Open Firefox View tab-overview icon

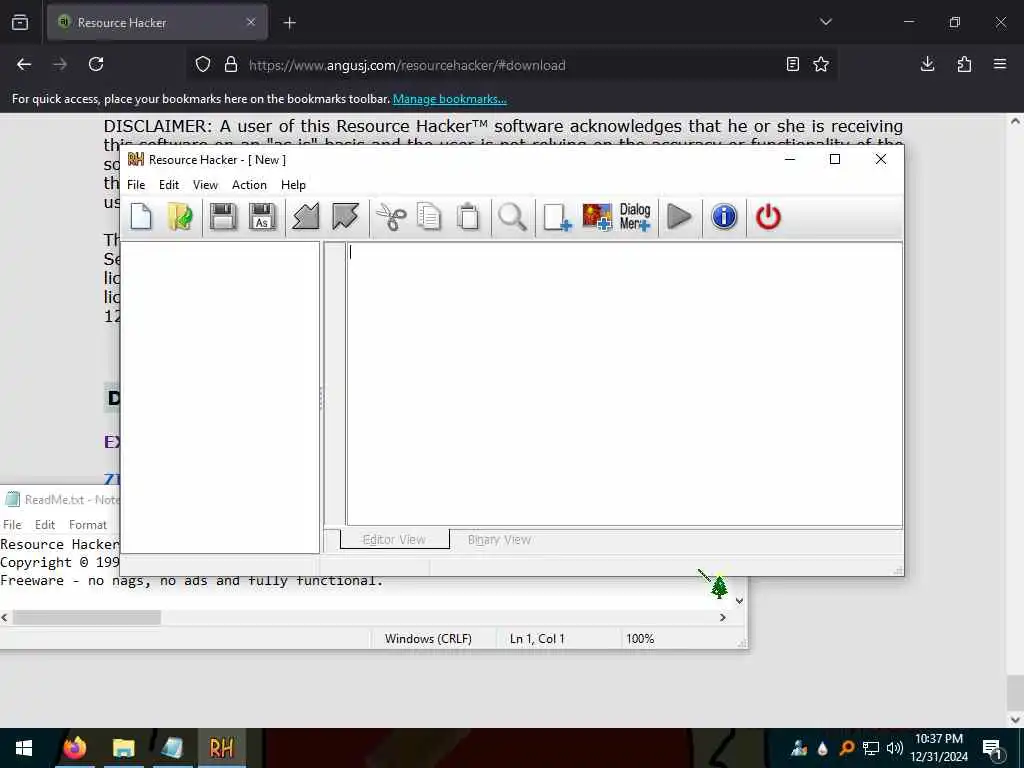pos(20,23)
